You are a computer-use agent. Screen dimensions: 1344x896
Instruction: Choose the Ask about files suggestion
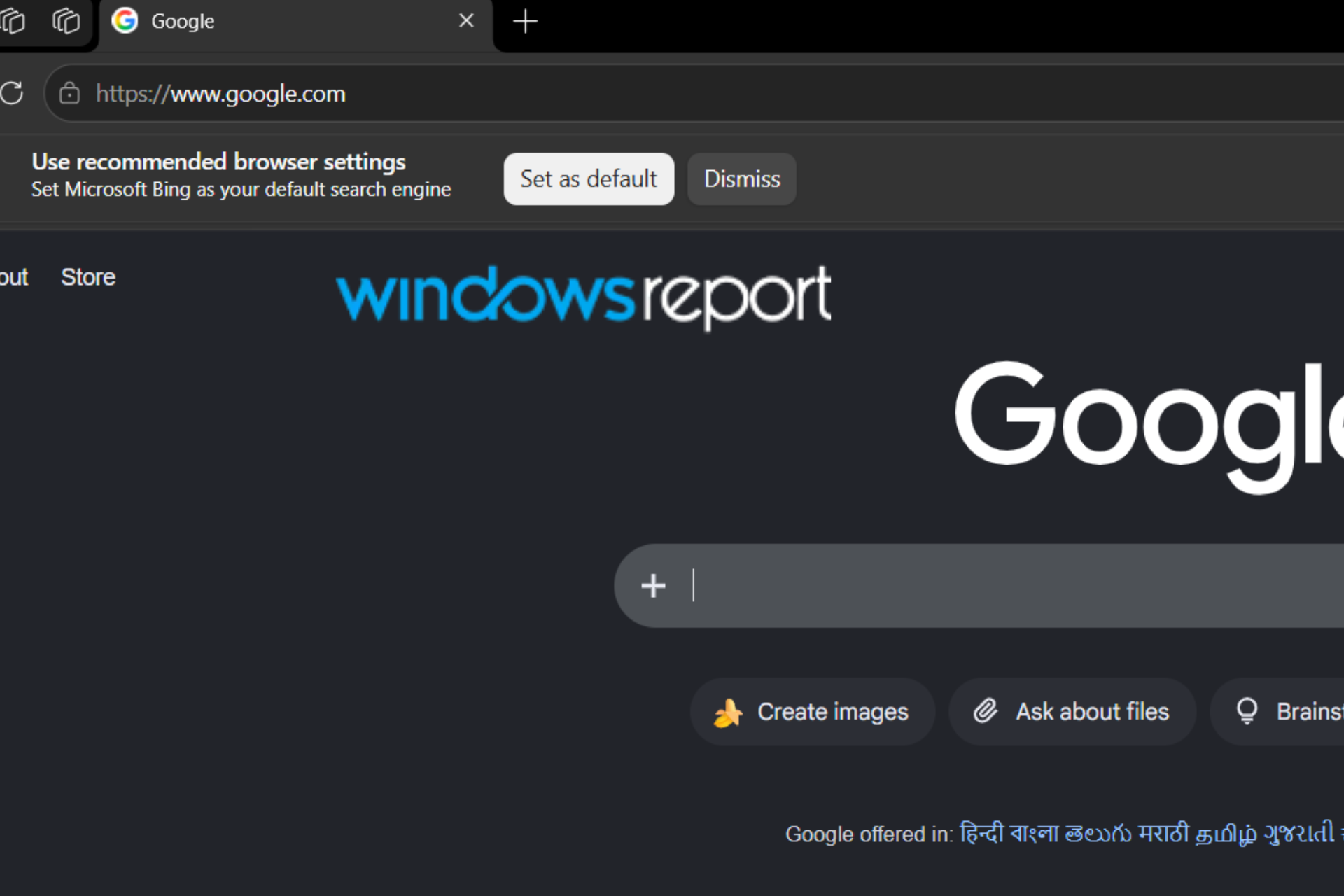click(x=1072, y=712)
